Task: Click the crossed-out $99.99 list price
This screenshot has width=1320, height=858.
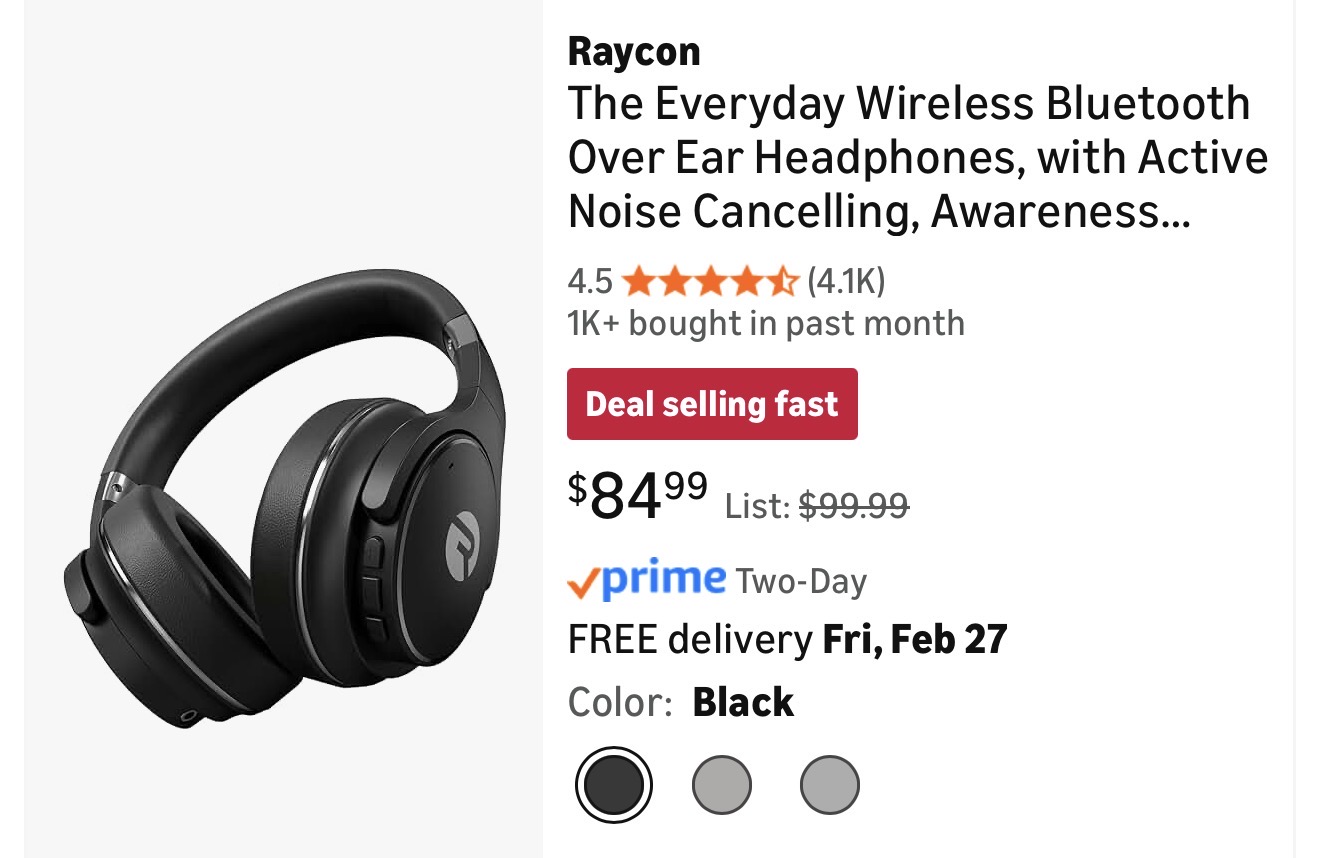Action: point(853,506)
